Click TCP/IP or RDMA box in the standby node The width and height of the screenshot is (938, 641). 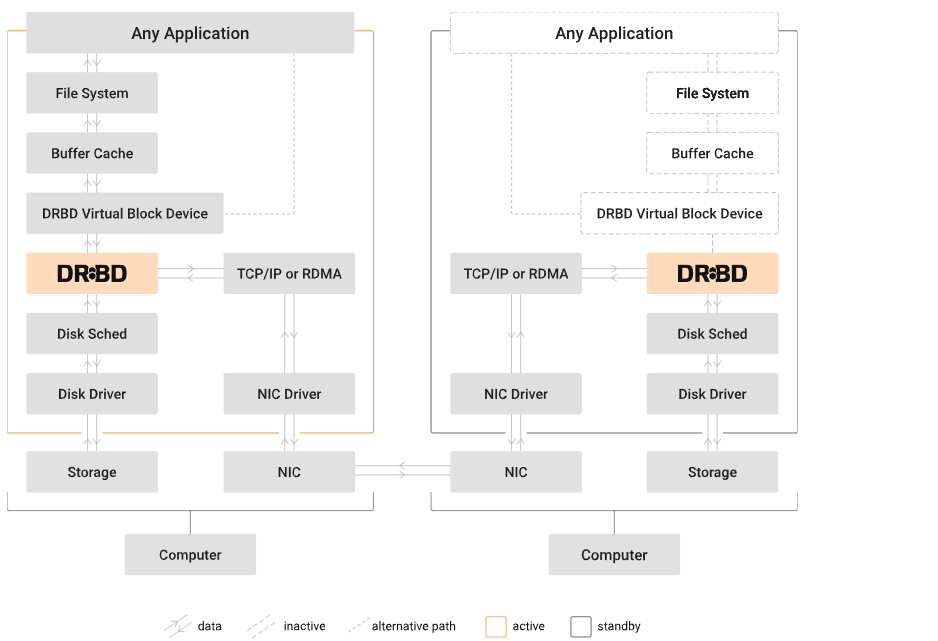(516, 273)
